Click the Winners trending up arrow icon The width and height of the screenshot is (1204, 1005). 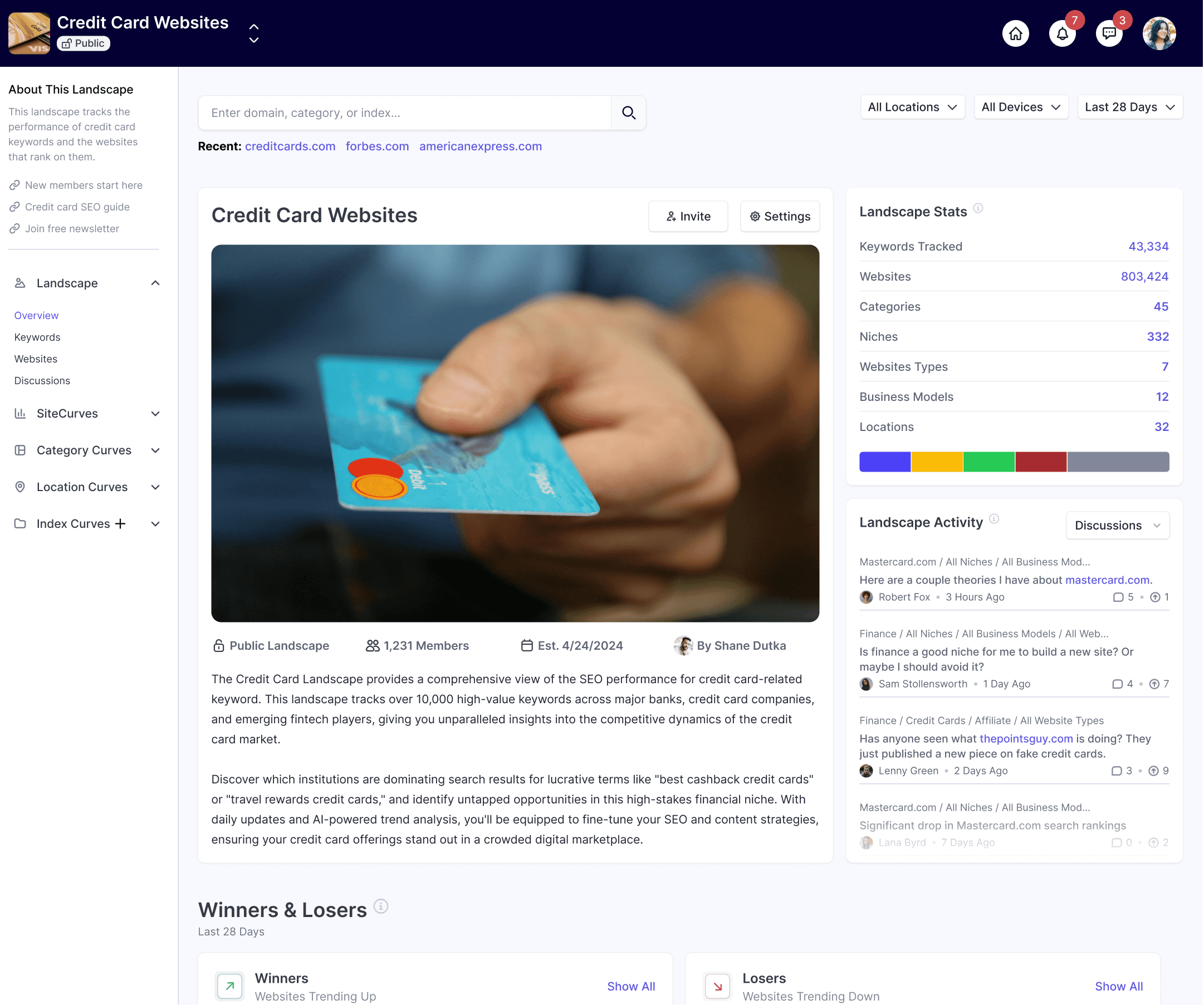coord(230,987)
